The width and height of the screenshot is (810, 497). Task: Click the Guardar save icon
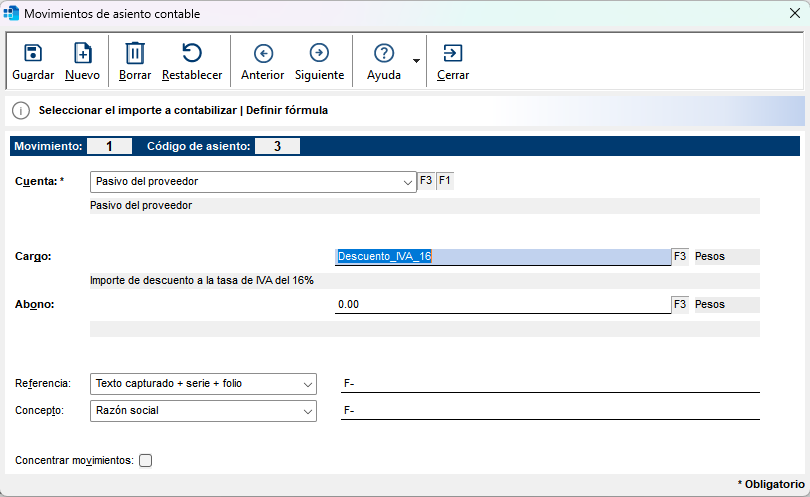tap(33, 53)
